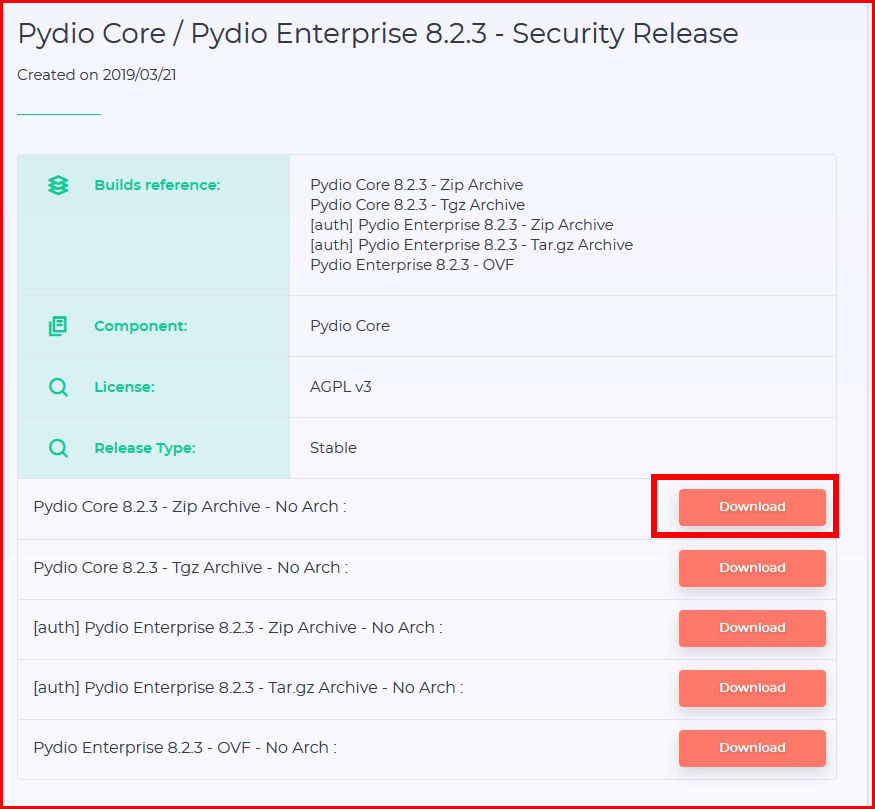This screenshot has width=875, height=809.
Task: Open 'Pydio Enterprise 8.2.3 - OVF' build reference
Action: pyautogui.click(x=412, y=265)
